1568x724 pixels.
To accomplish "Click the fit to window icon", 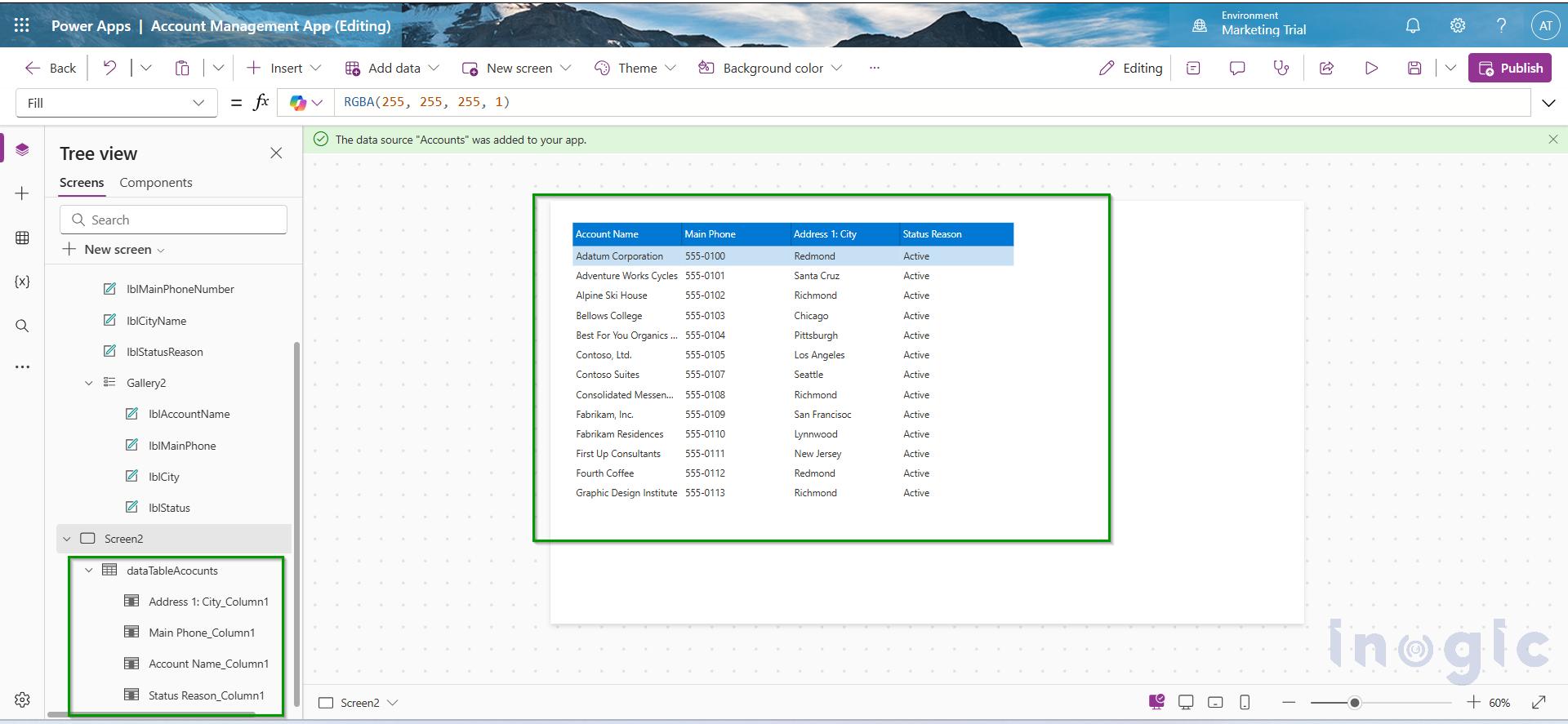I will 1539,702.
